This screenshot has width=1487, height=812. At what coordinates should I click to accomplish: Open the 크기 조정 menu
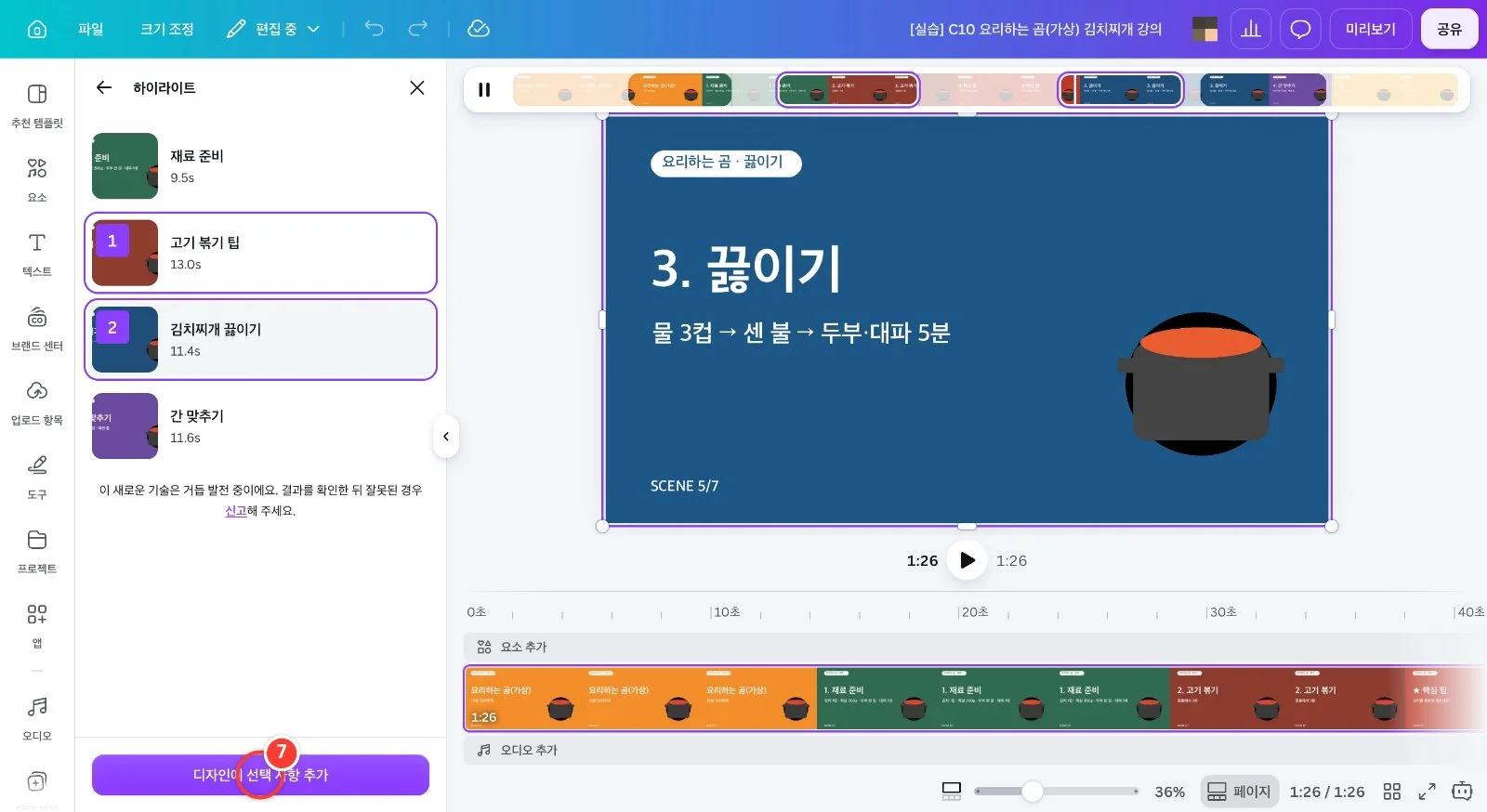pos(167,29)
